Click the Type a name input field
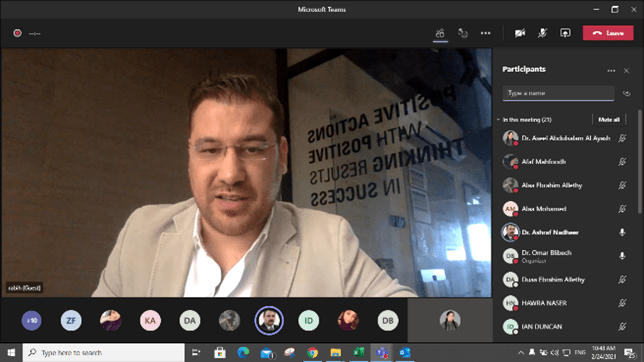644x362 pixels. coord(558,93)
